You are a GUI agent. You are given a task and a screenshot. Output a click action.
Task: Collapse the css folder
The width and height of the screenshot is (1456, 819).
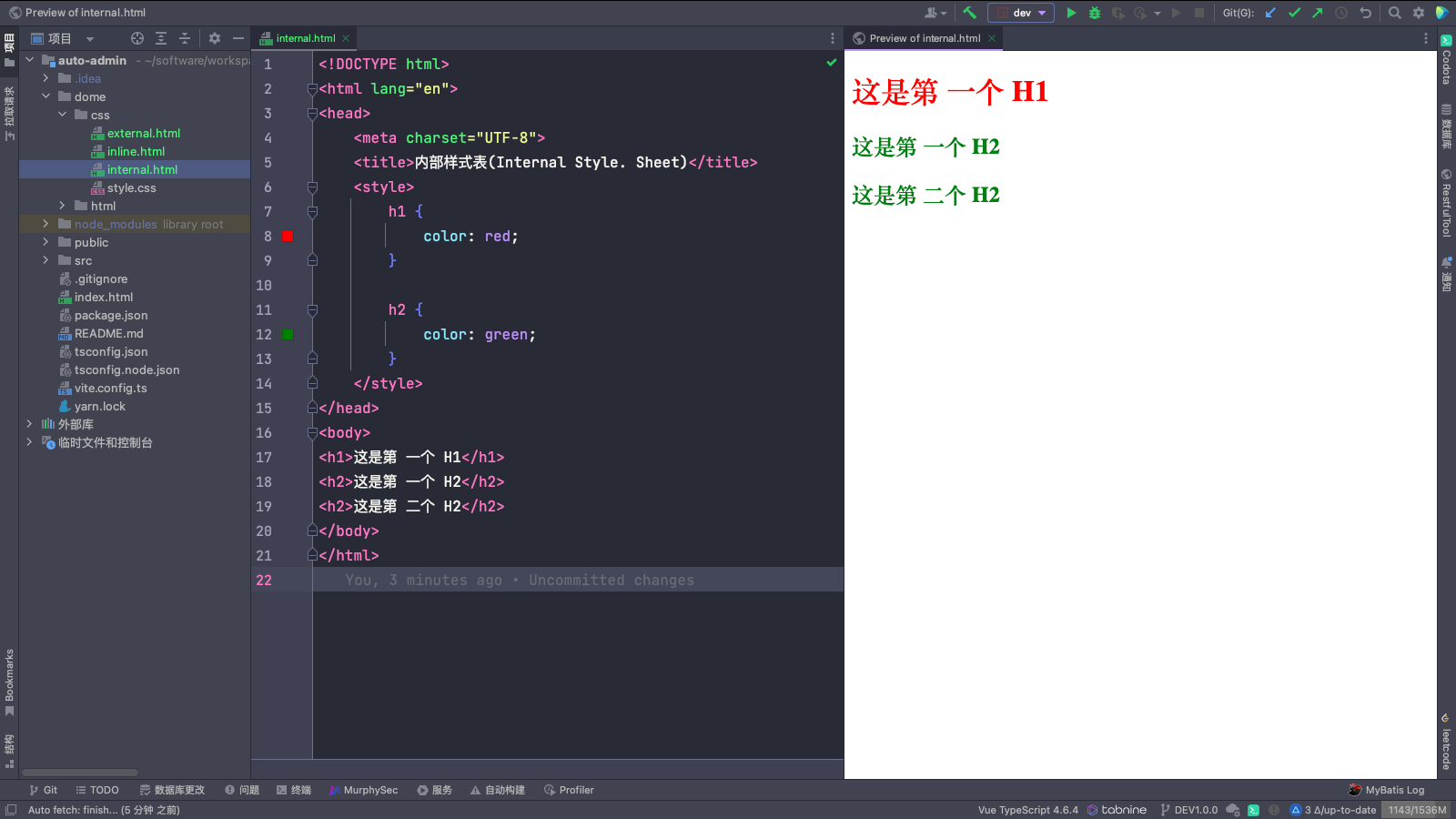coord(62,115)
